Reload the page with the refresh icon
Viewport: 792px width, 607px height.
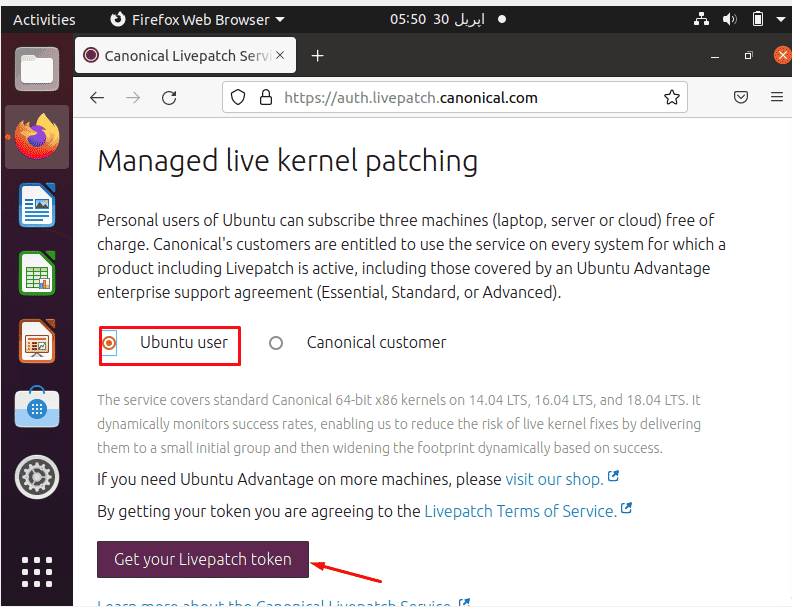[169, 97]
